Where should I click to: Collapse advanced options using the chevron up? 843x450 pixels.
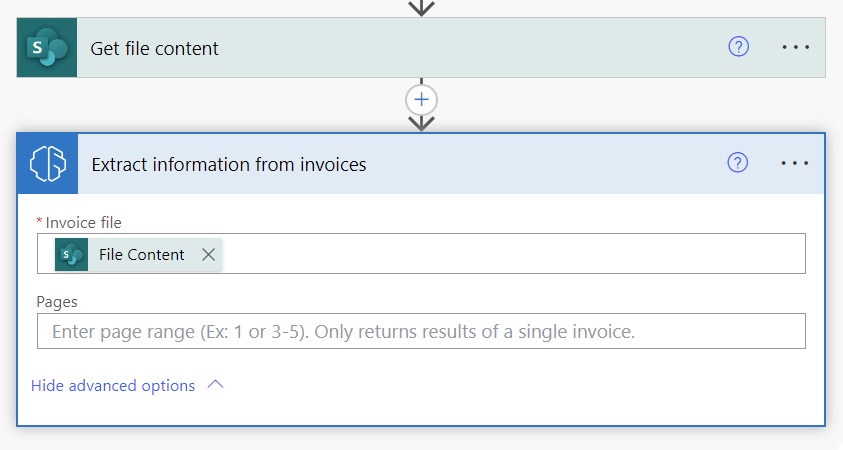point(215,384)
